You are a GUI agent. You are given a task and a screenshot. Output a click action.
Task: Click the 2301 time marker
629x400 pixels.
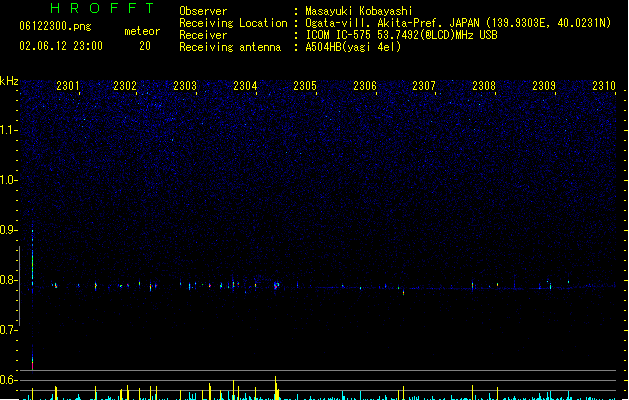point(68,86)
